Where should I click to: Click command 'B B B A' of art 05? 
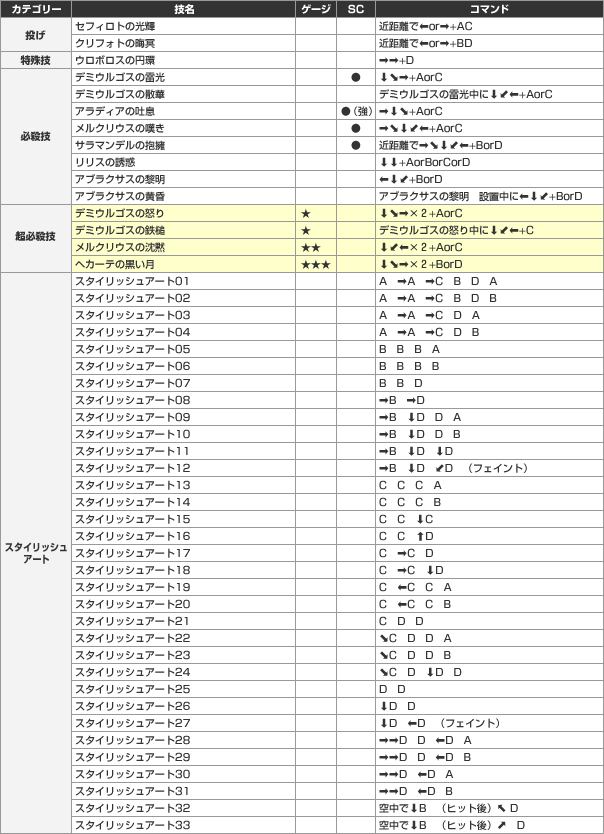pos(409,349)
